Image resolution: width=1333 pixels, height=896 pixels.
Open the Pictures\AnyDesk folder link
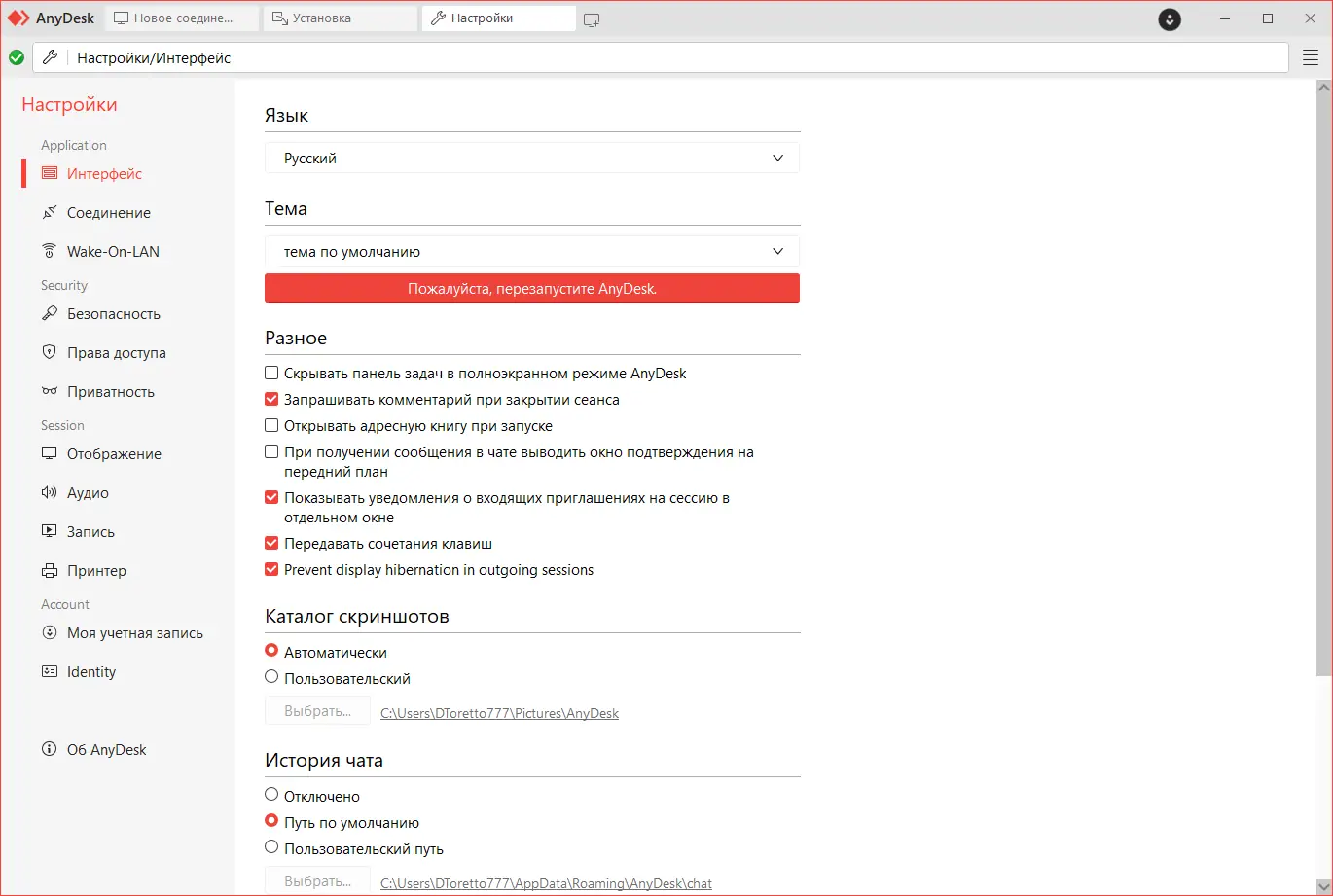[x=499, y=713]
